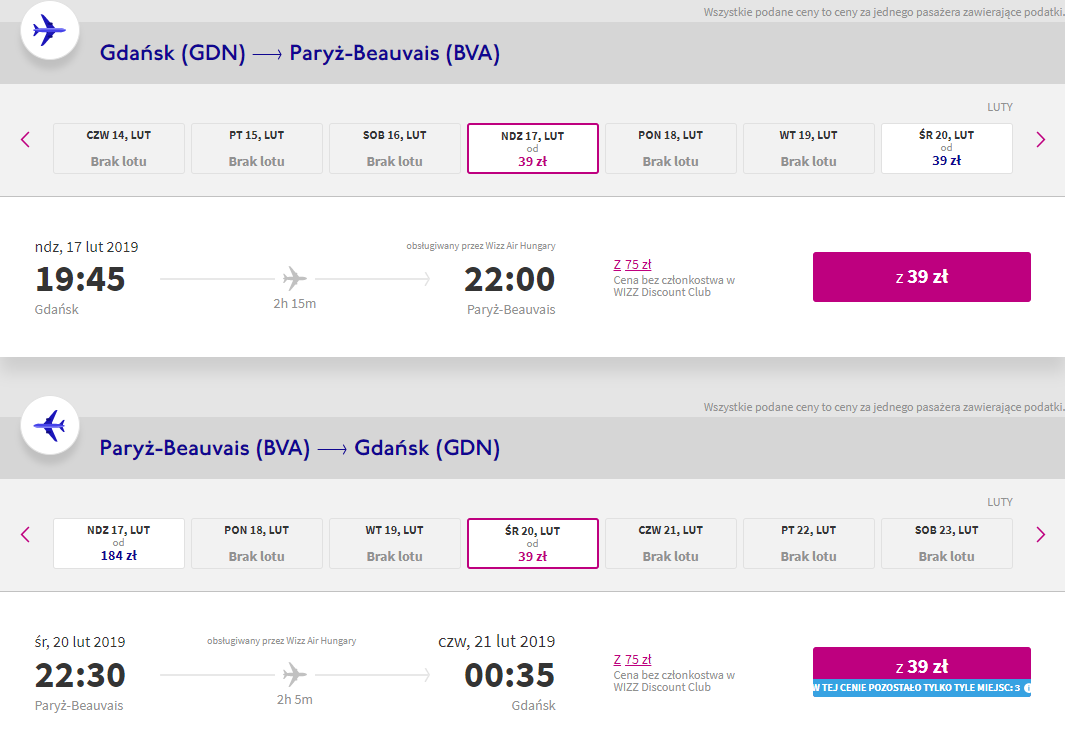The height and width of the screenshot is (752, 1065).
Task: Show earlier return dates with left arrow
Action: [x=26, y=535]
